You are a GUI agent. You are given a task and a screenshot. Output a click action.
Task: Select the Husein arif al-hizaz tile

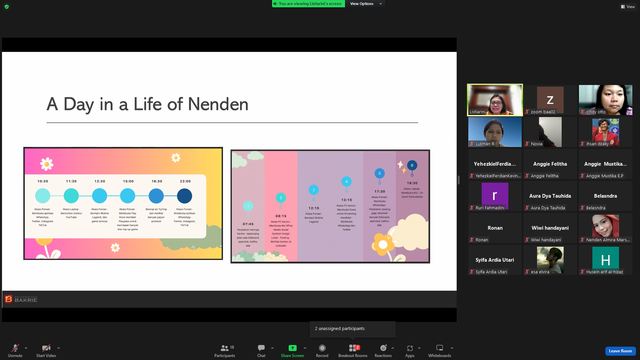605,260
